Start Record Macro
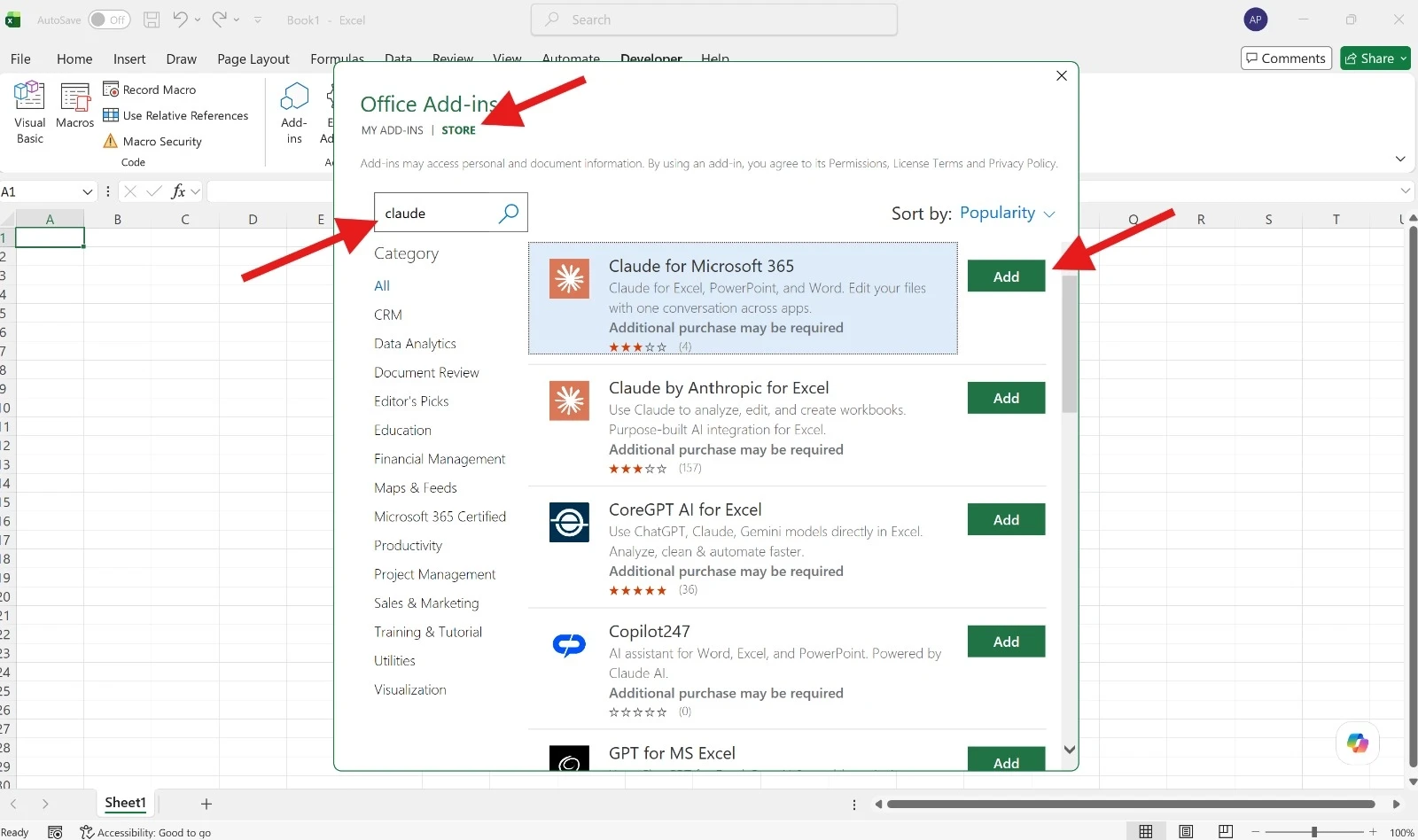Image resolution: width=1418 pixels, height=840 pixels. [150, 89]
